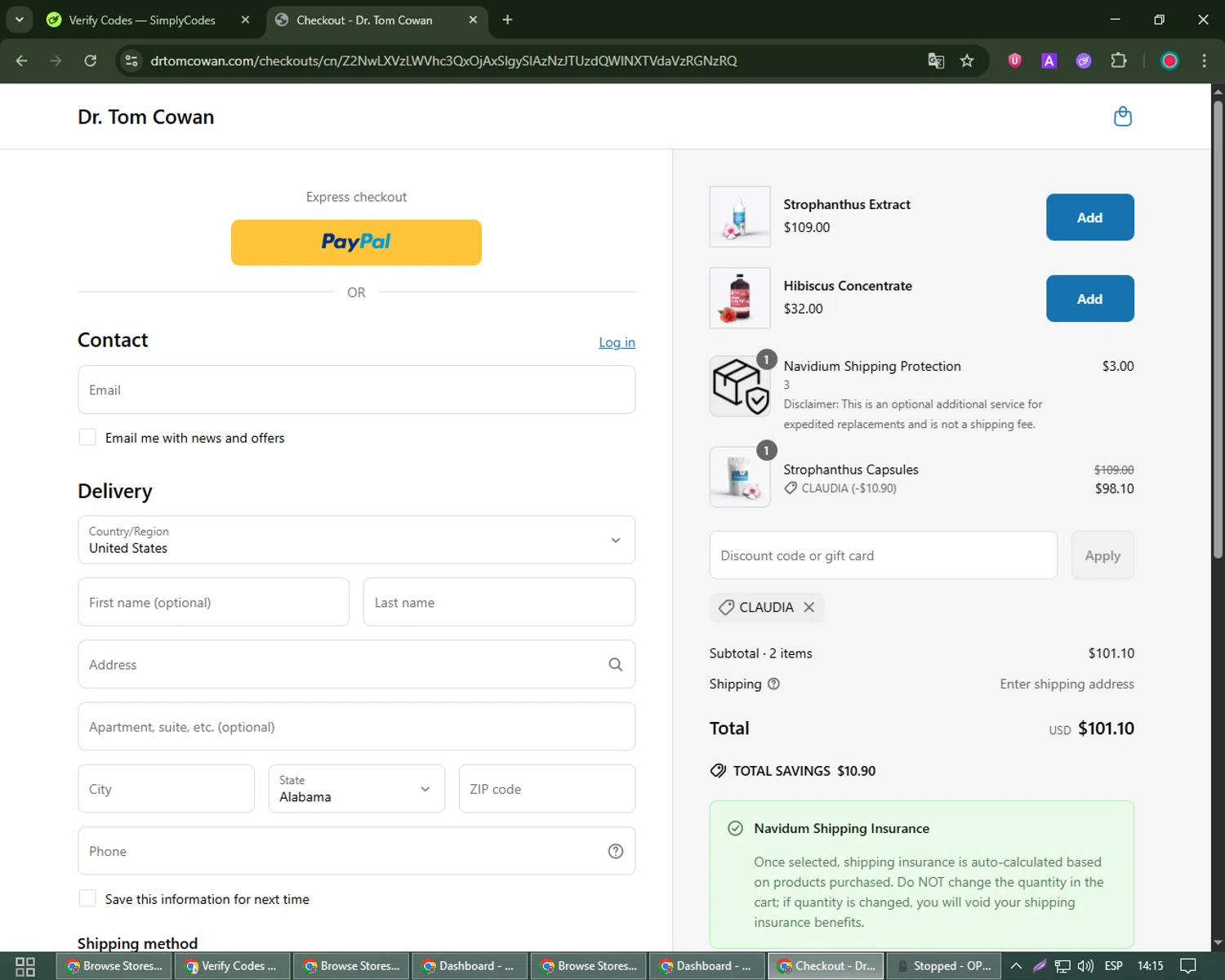1225x980 pixels.
Task: Click the address search magnifier icon
Action: pos(616,665)
